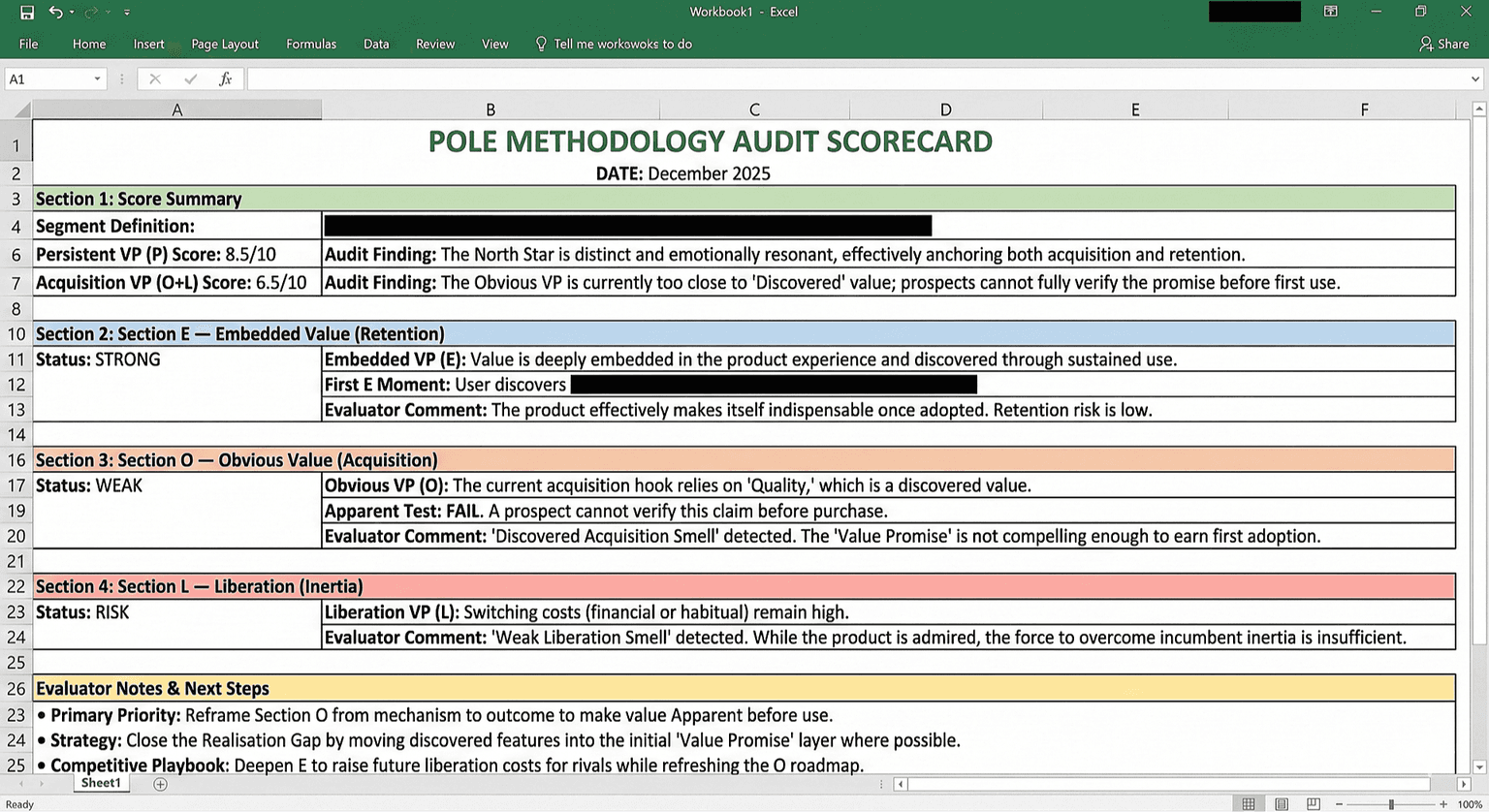
Task: Click Normal view icon in status bar
Action: tap(1250, 803)
